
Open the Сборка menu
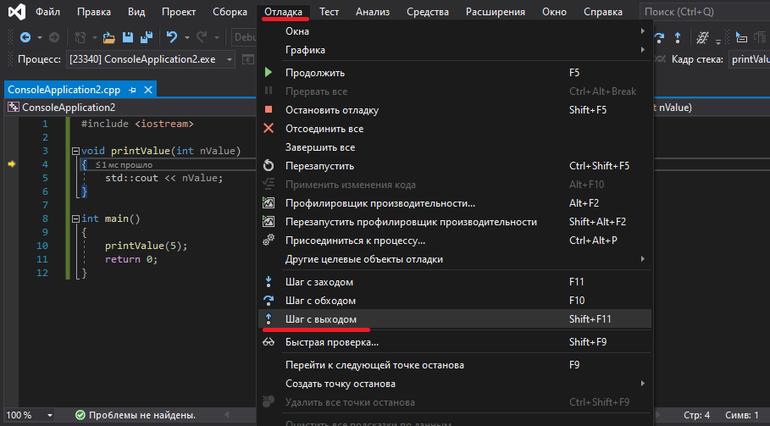230,12
